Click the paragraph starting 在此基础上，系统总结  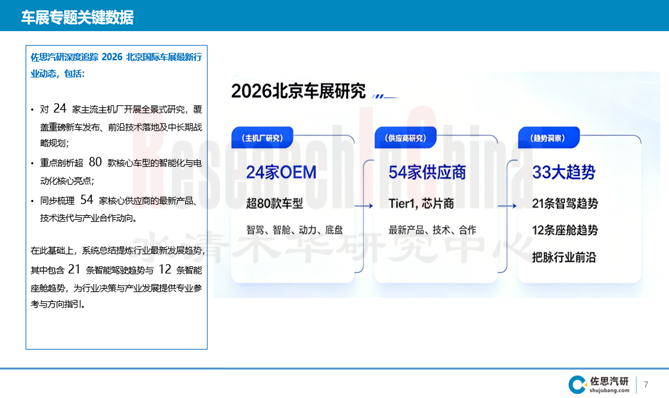117,277
